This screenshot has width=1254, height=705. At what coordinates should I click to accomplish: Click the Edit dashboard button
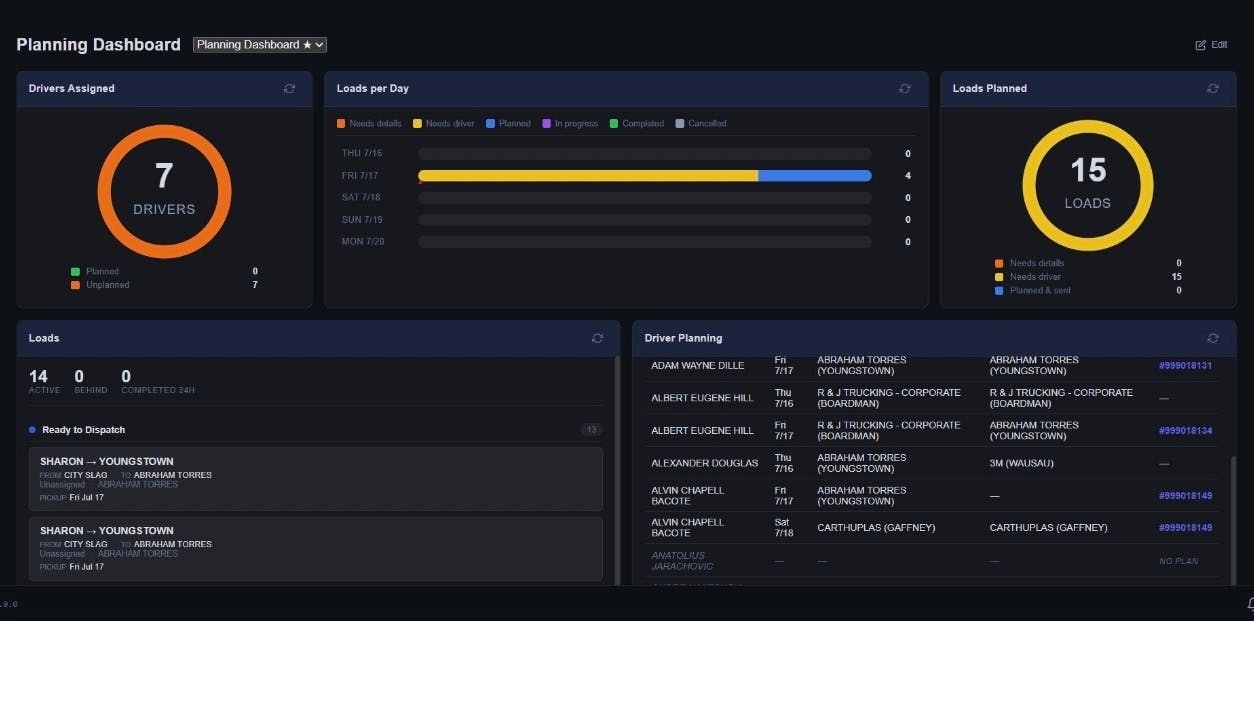point(1211,45)
